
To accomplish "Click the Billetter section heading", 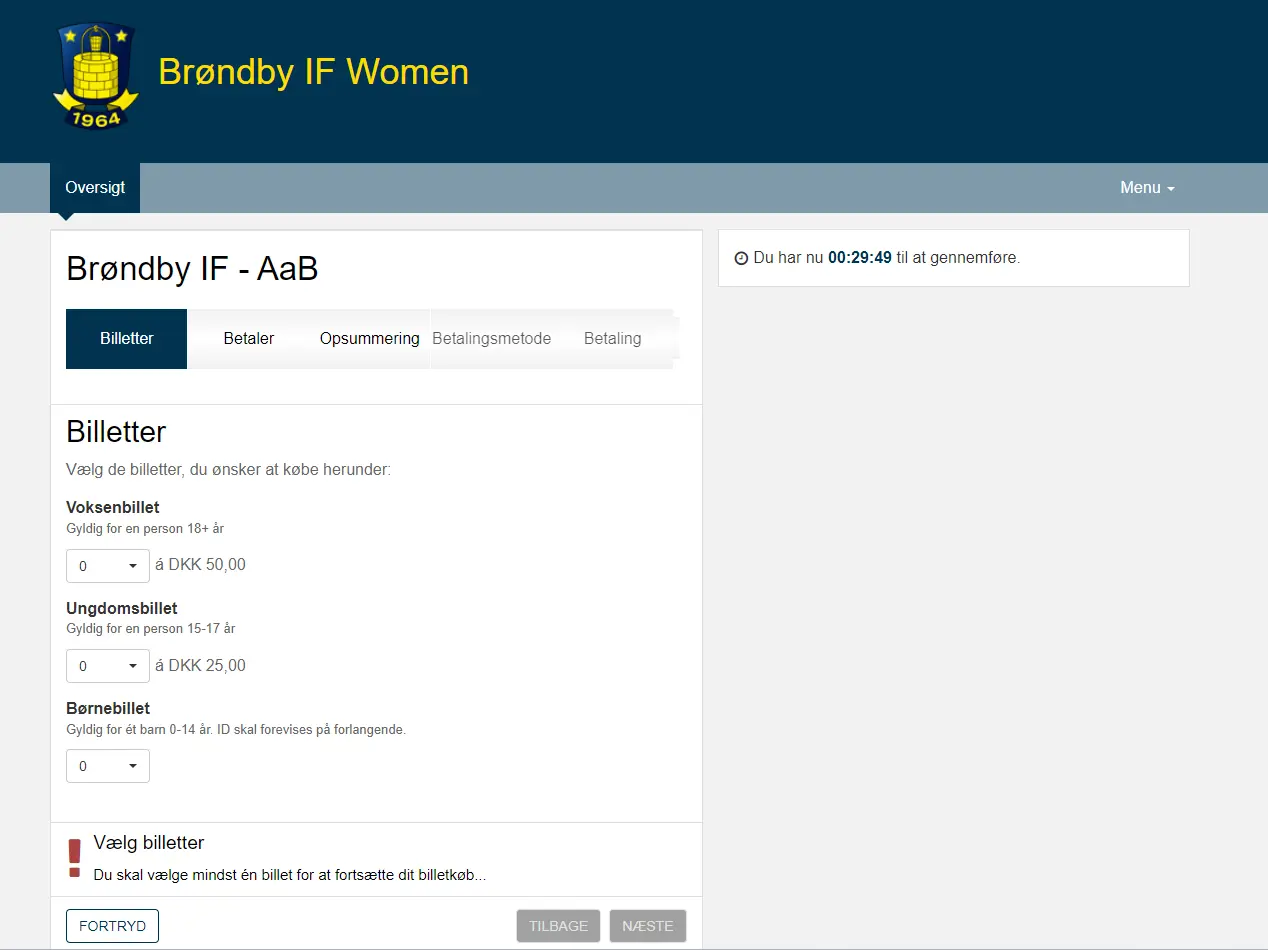I will point(116,432).
